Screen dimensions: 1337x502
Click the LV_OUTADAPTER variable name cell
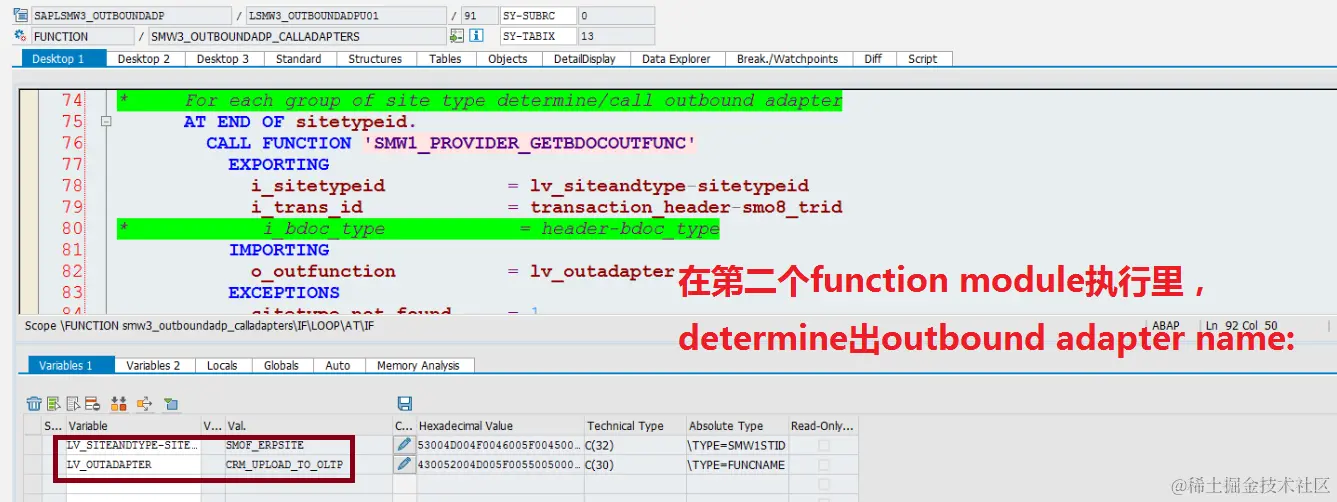pos(133,464)
